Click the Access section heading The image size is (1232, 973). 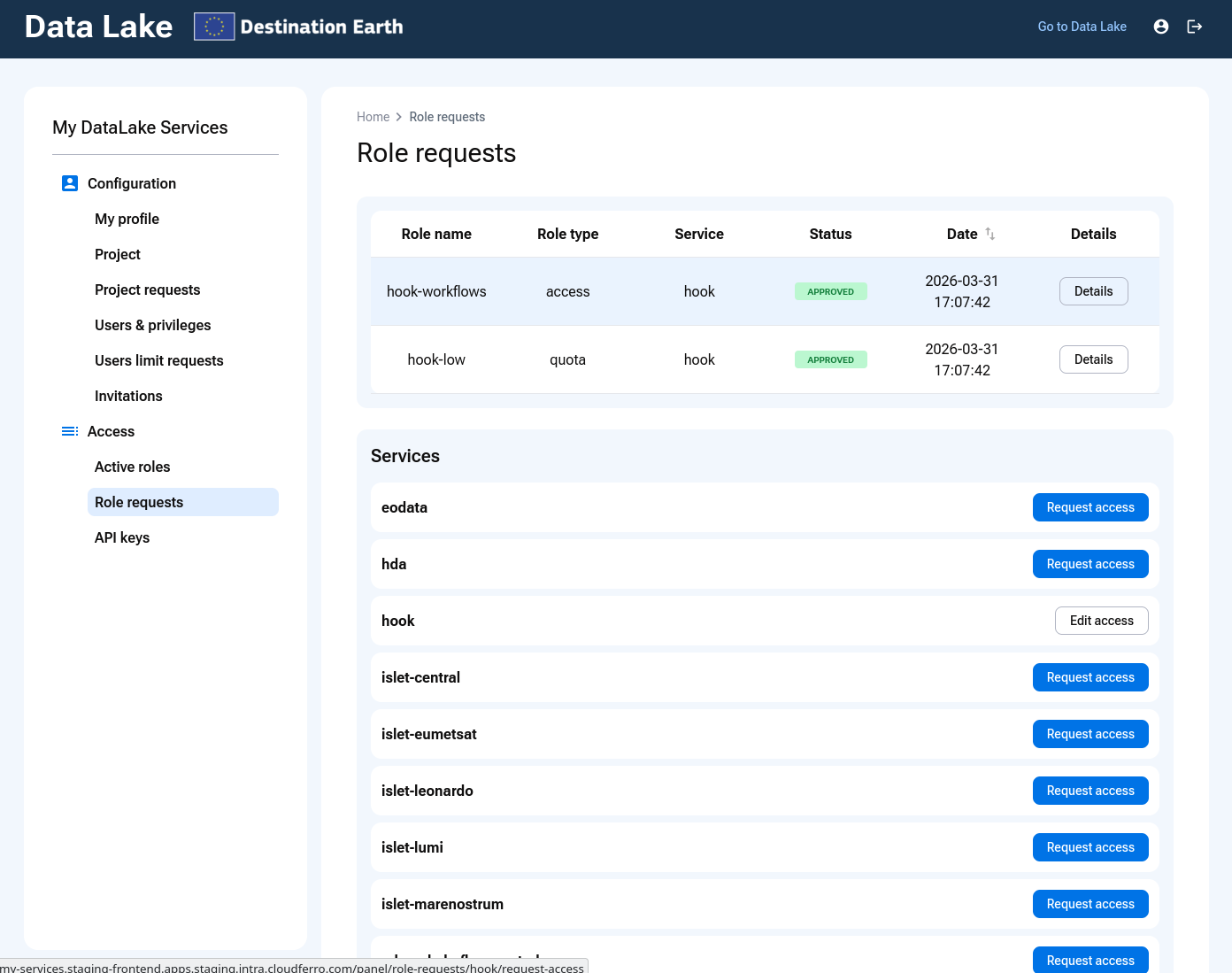[112, 431]
